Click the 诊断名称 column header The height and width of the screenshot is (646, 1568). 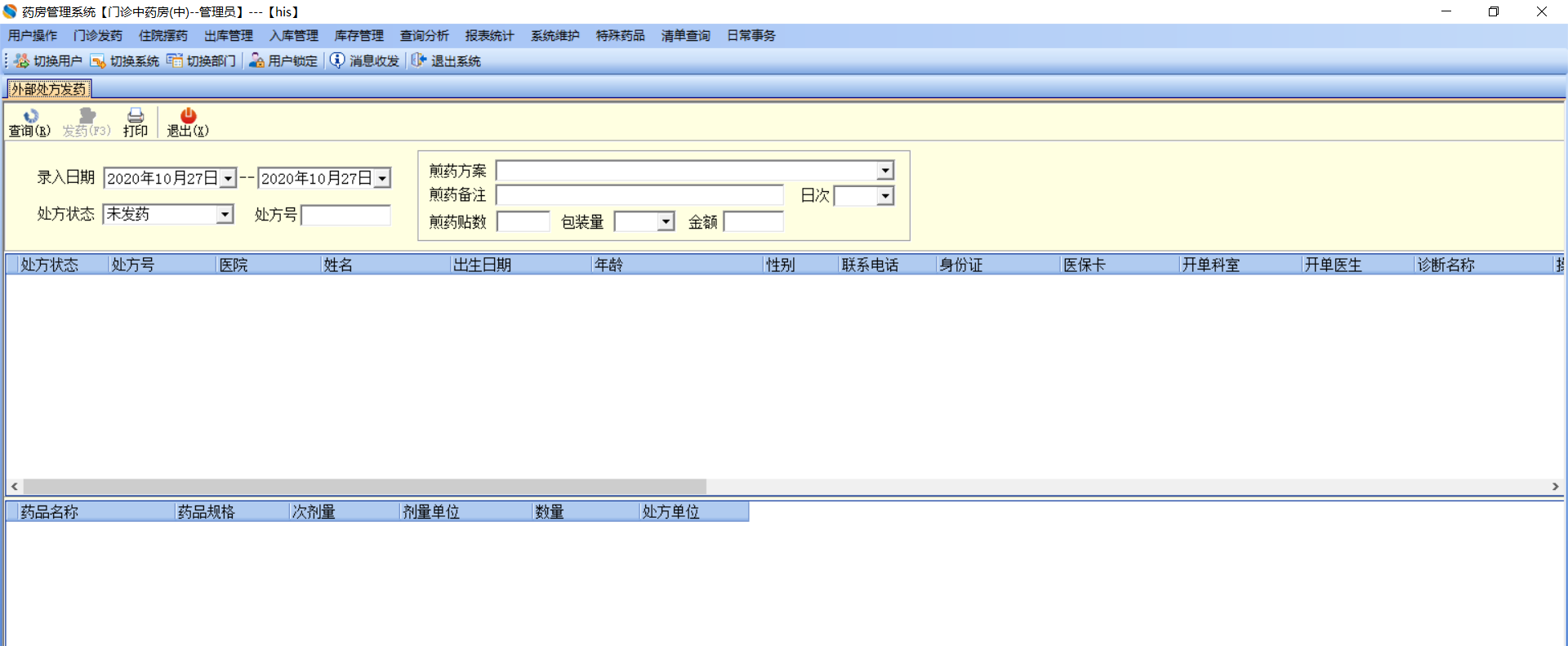pyautogui.click(x=1484, y=265)
